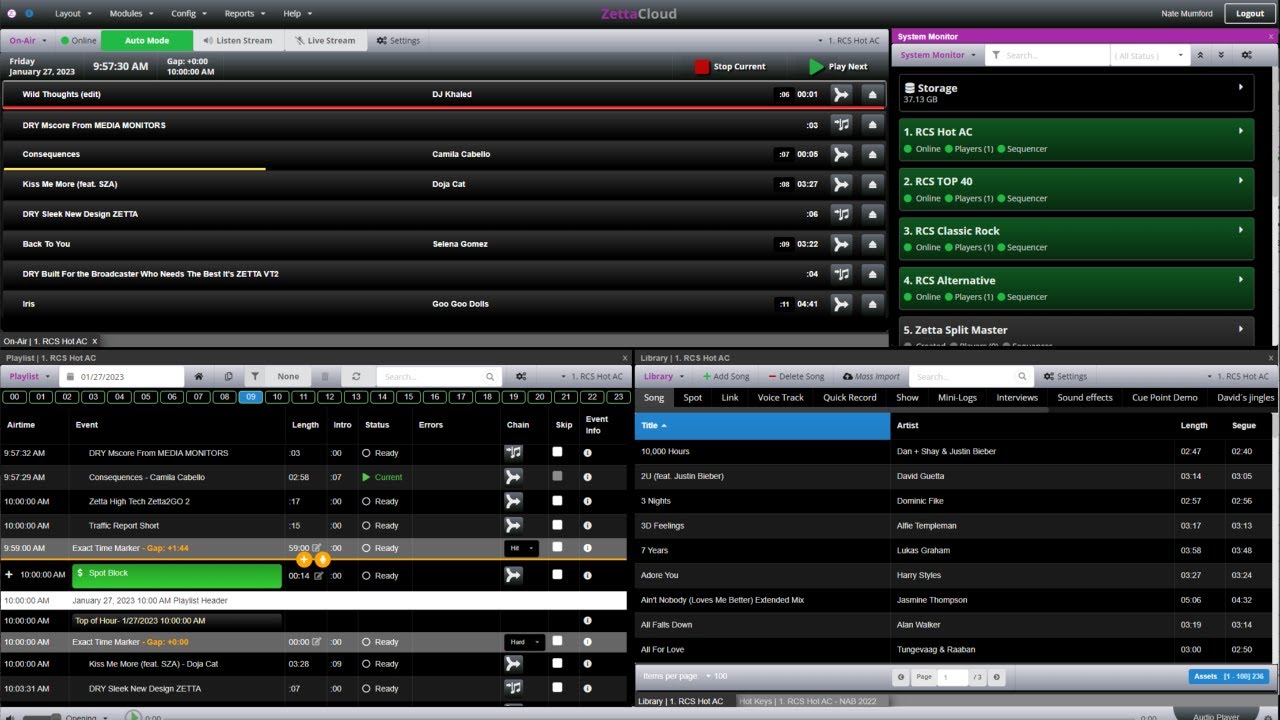
Task: Click the chain icon for Kiss Me More on-air
Action: 842,184
